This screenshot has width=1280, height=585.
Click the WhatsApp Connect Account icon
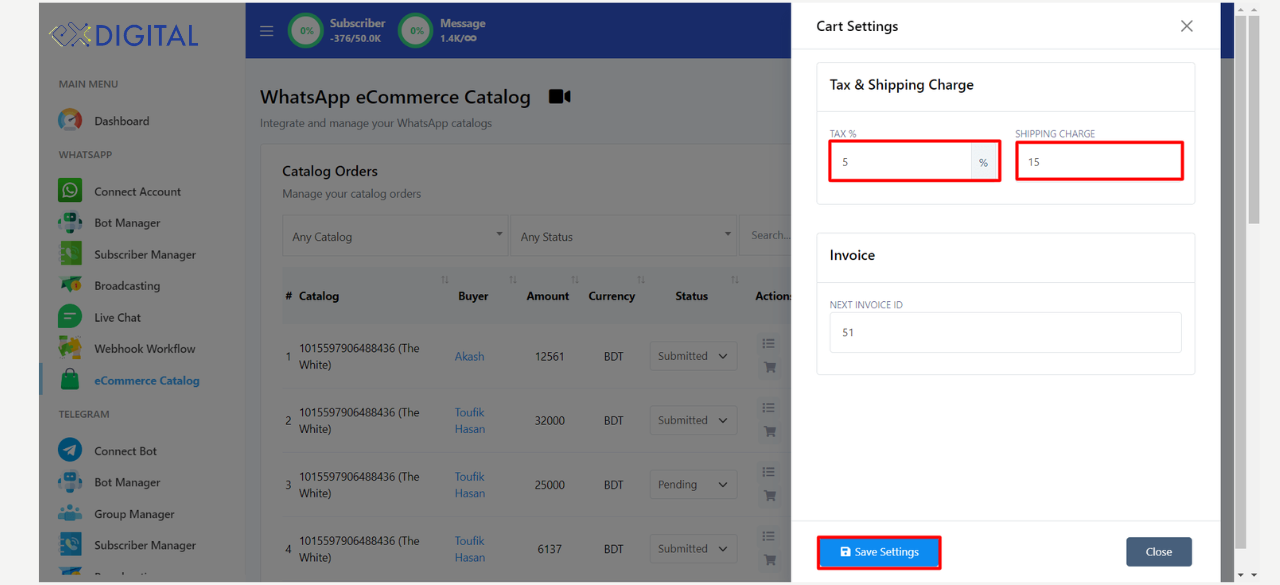(70, 191)
